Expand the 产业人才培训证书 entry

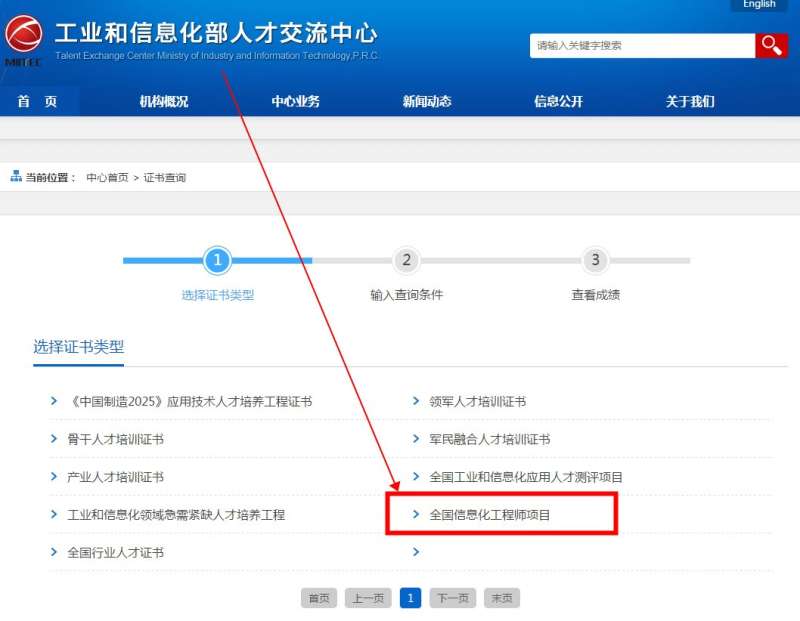[110, 476]
